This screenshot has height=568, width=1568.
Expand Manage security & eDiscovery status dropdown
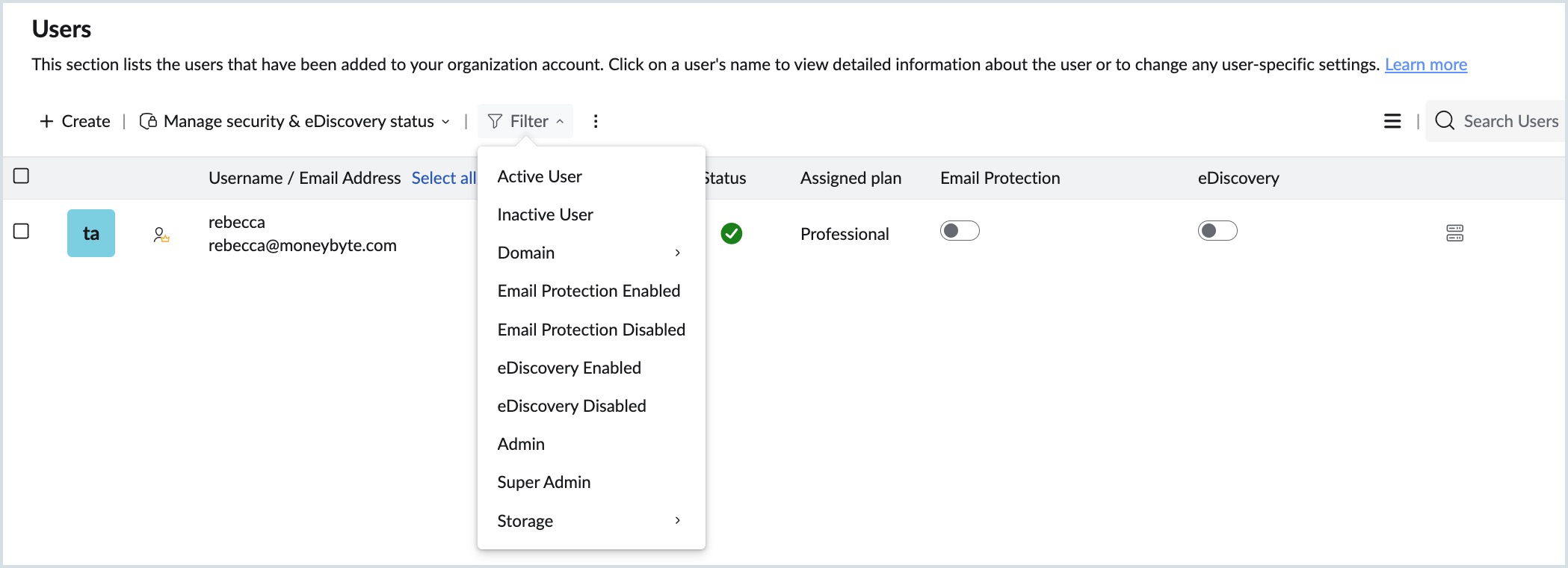pos(295,121)
